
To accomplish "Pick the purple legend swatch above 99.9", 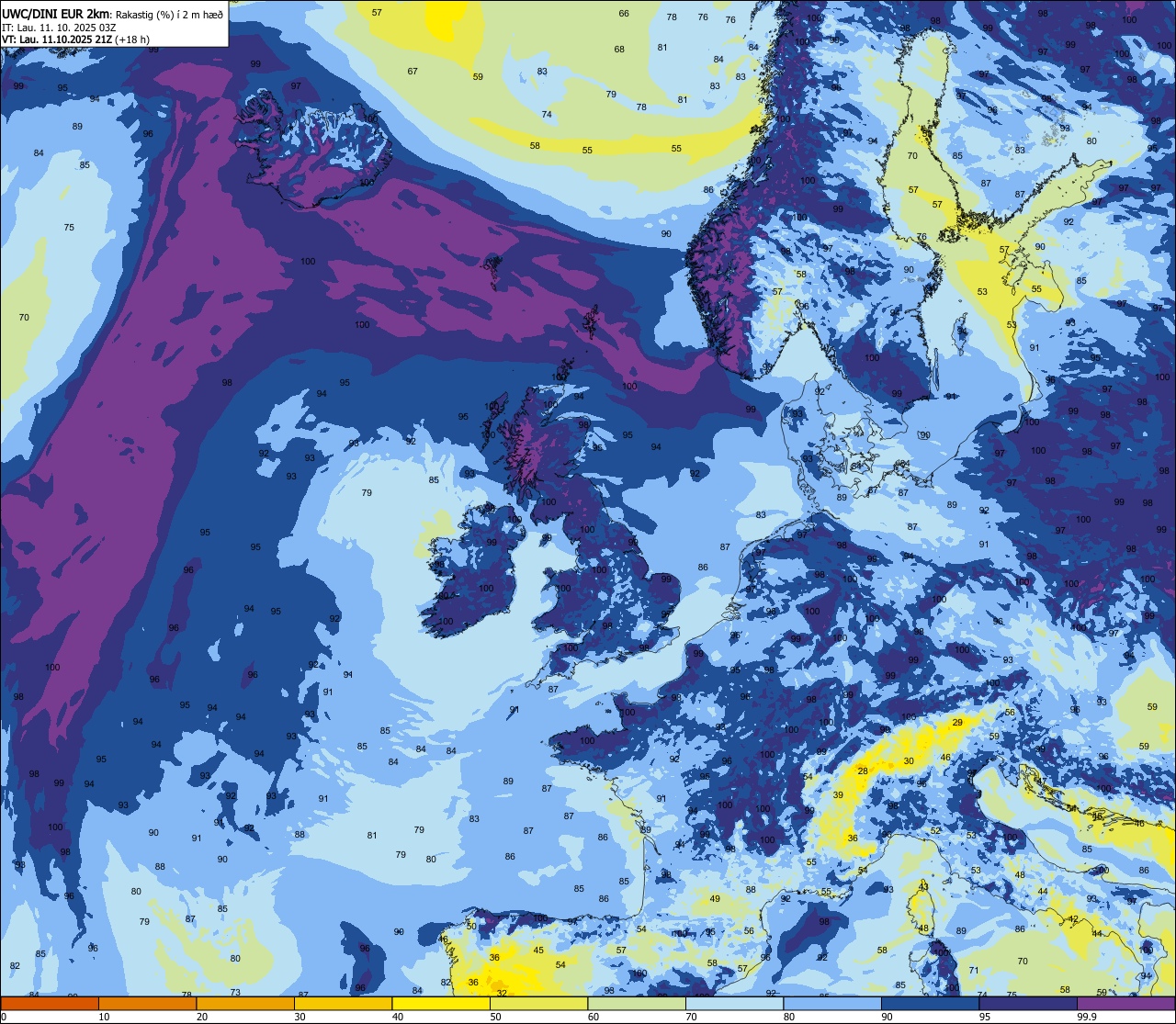I will click(x=1125, y=1004).
